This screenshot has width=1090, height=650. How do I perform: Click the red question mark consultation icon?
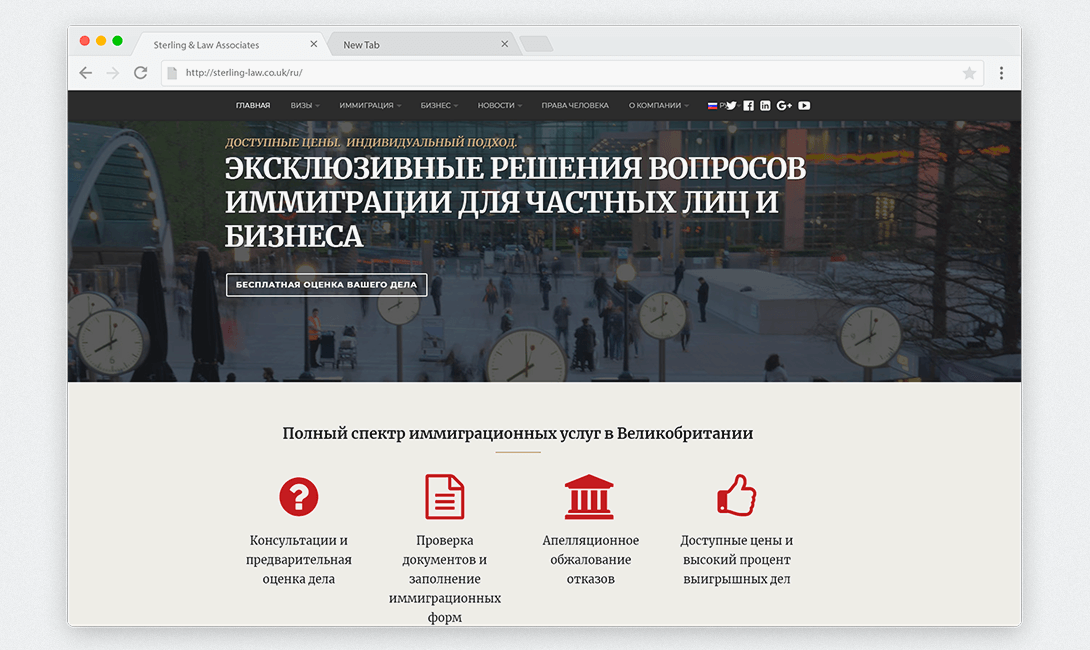[x=299, y=496]
